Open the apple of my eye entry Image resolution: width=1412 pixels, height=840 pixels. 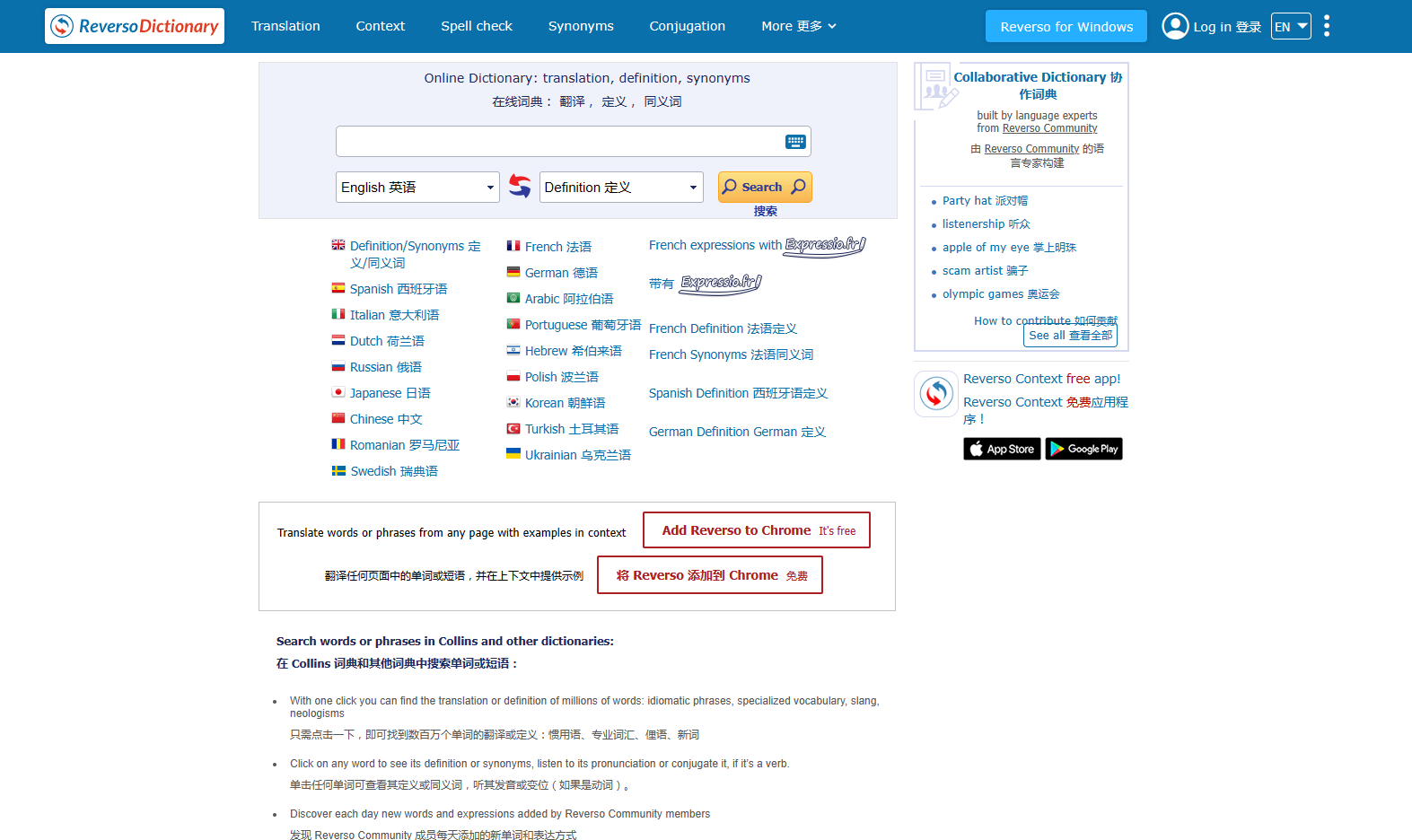click(x=1009, y=248)
